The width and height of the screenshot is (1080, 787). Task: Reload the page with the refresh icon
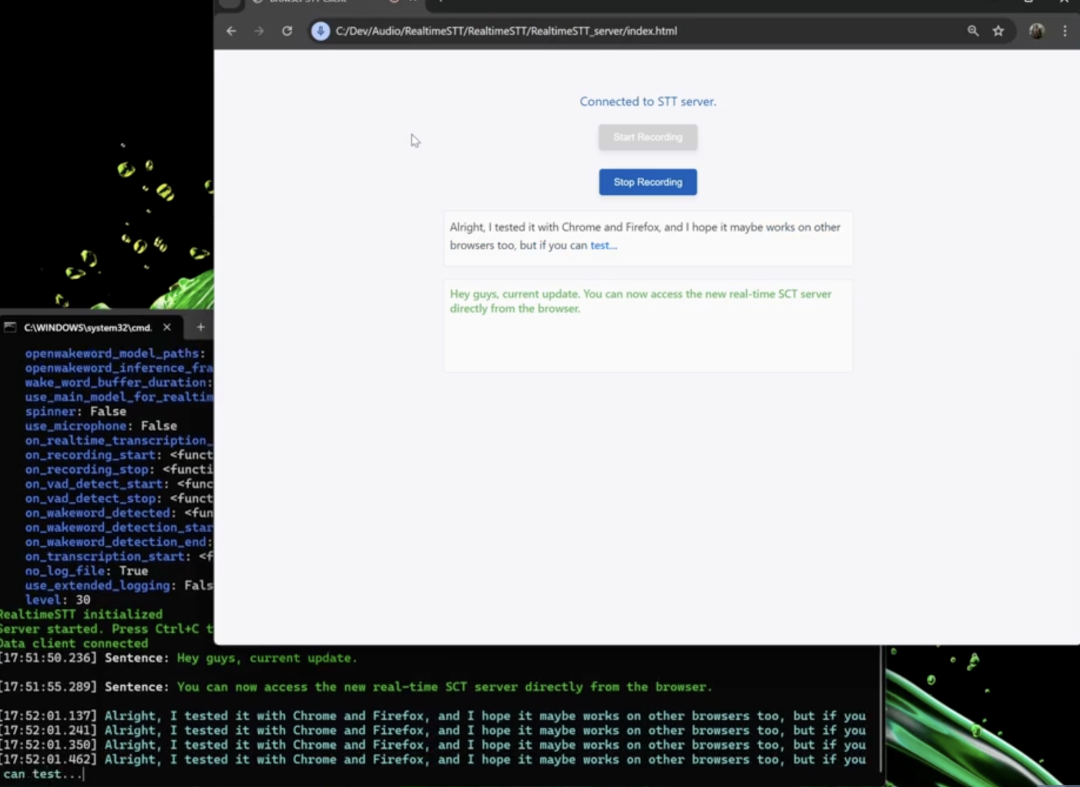pyautogui.click(x=287, y=31)
